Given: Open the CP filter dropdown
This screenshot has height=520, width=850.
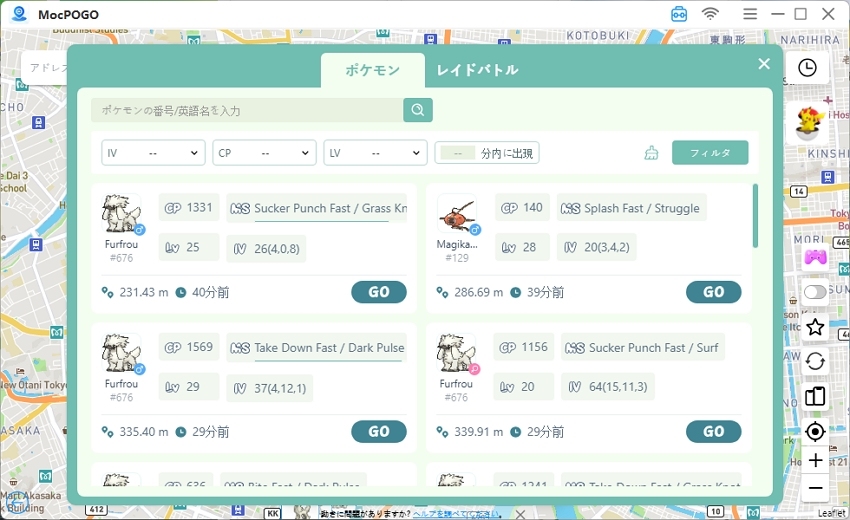Looking at the screenshot, I should (265, 153).
